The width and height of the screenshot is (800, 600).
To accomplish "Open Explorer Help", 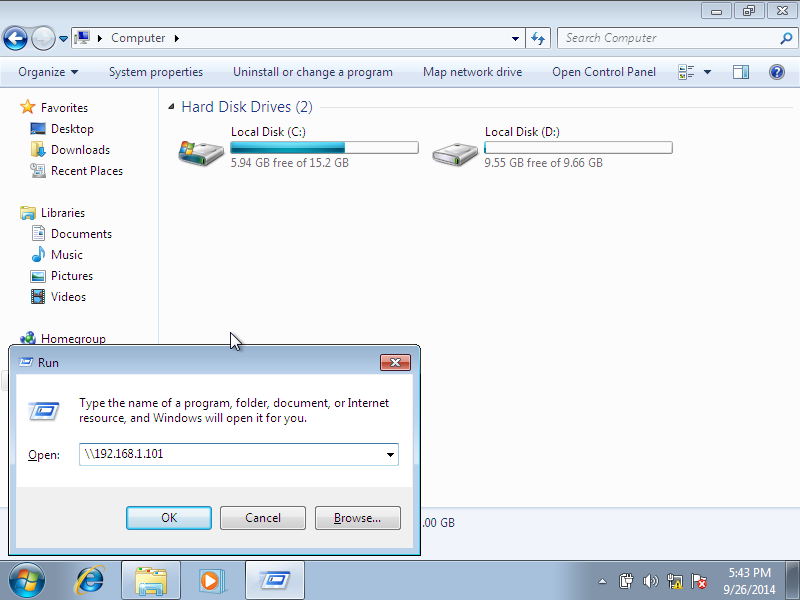I will 777,72.
